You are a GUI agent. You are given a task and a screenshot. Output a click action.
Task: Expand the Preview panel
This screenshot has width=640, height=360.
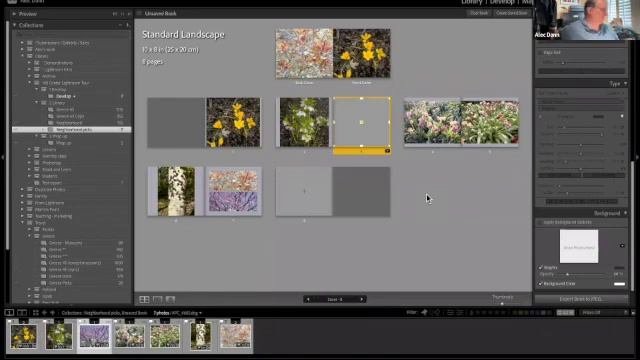(14, 14)
